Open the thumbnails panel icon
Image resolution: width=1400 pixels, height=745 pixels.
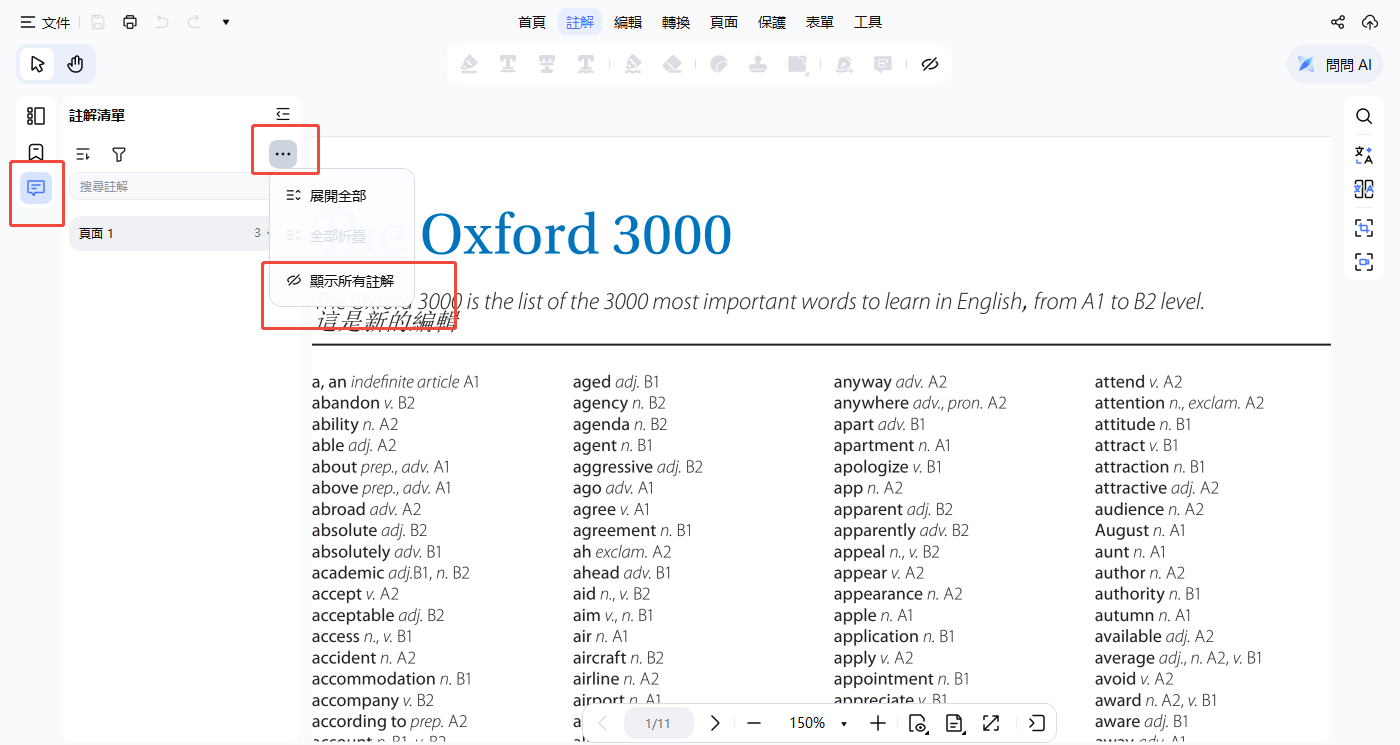coord(36,116)
